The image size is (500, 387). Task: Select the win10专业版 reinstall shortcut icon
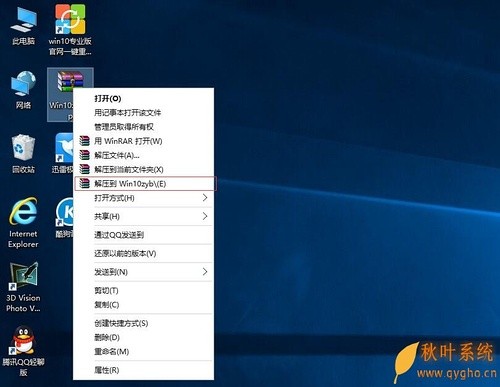70,19
